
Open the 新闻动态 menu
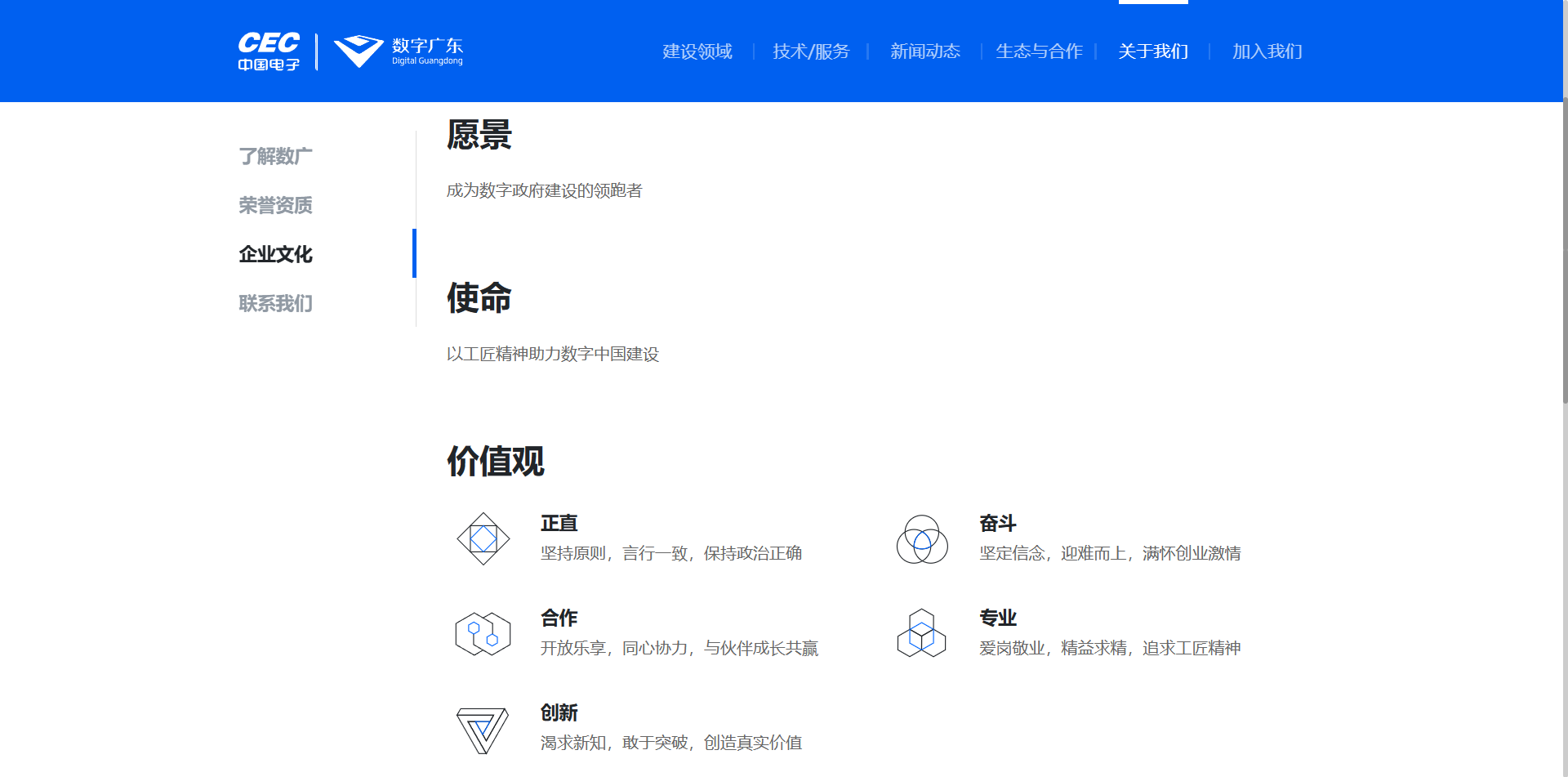(925, 51)
